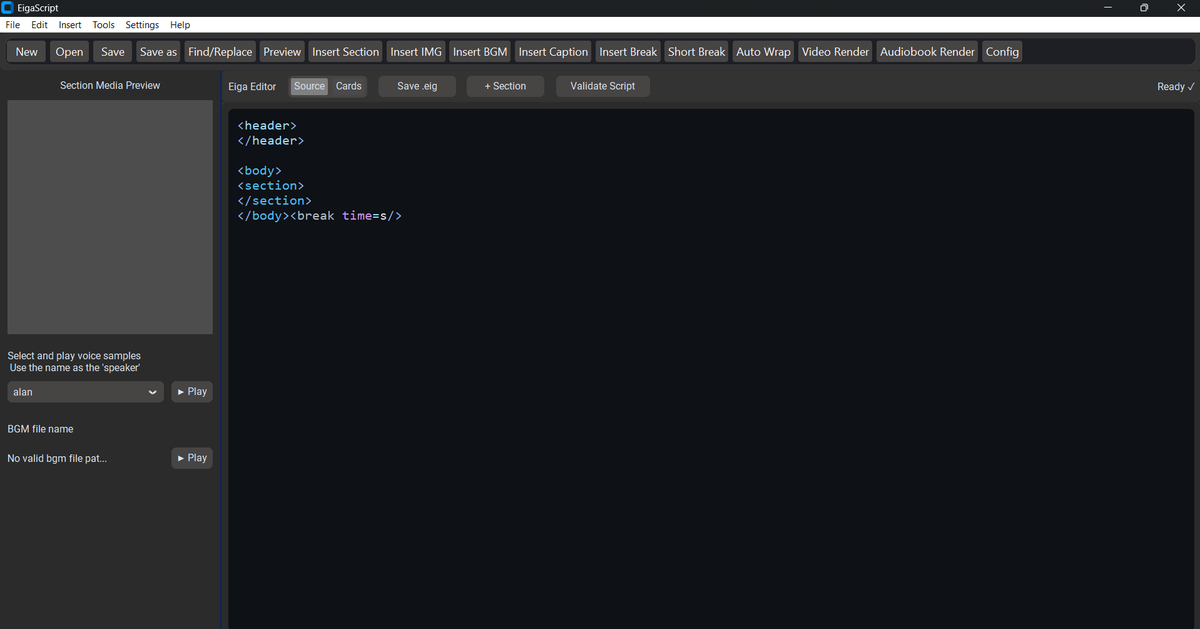The width and height of the screenshot is (1200, 629).
Task: Open the Tools menu
Action: point(103,25)
